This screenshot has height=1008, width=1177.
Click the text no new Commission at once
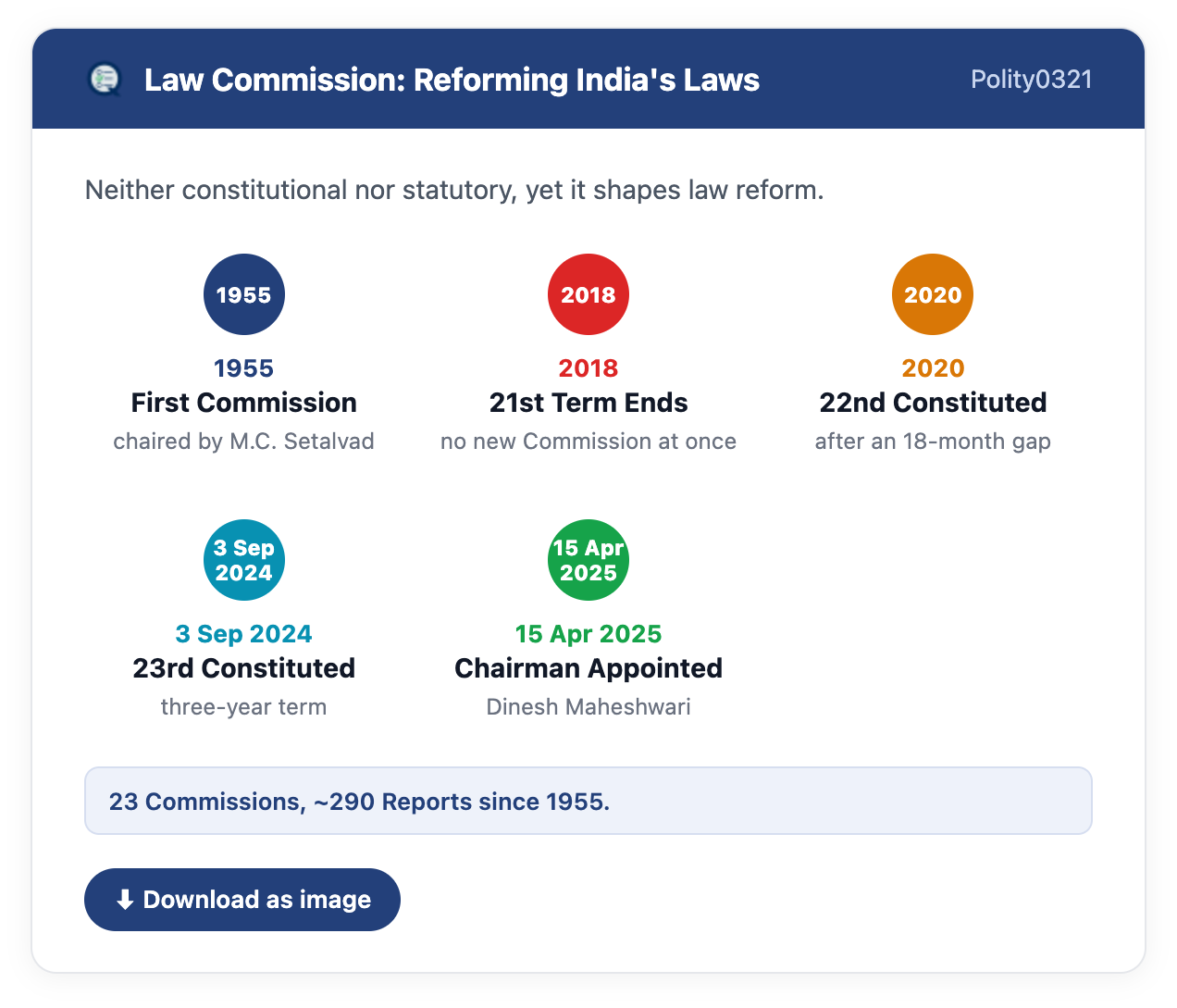(x=588, y=442)
